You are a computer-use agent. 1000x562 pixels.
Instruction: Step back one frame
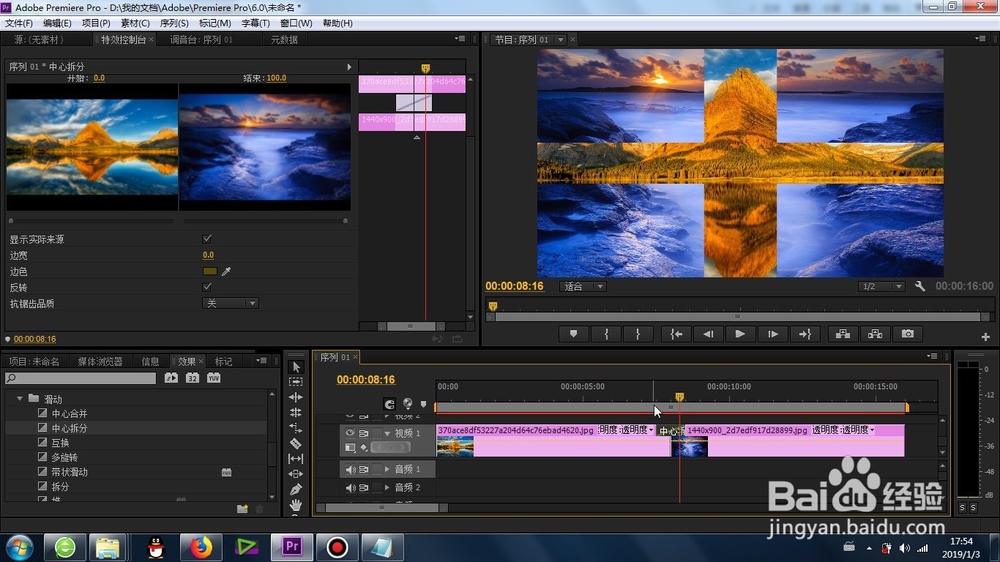[708, 334]
